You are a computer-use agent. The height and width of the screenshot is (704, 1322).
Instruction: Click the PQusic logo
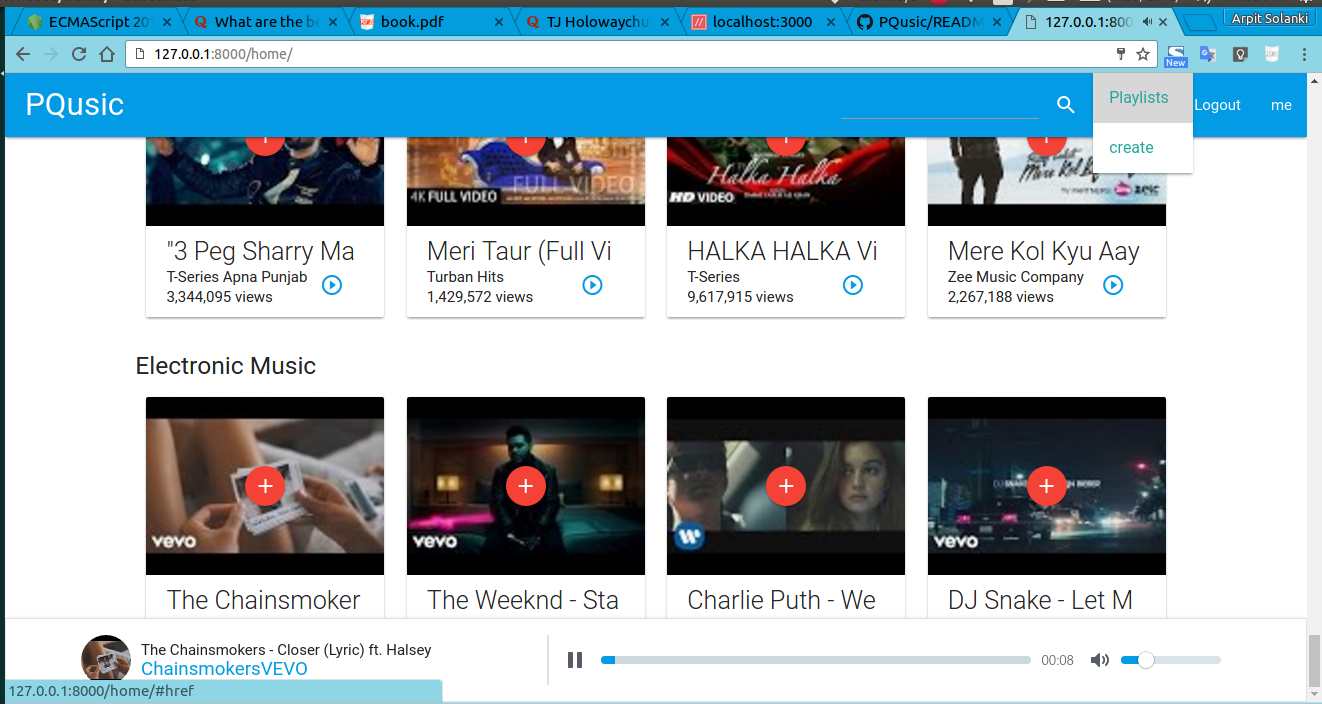pyautogui.click(x=75, y=104)
